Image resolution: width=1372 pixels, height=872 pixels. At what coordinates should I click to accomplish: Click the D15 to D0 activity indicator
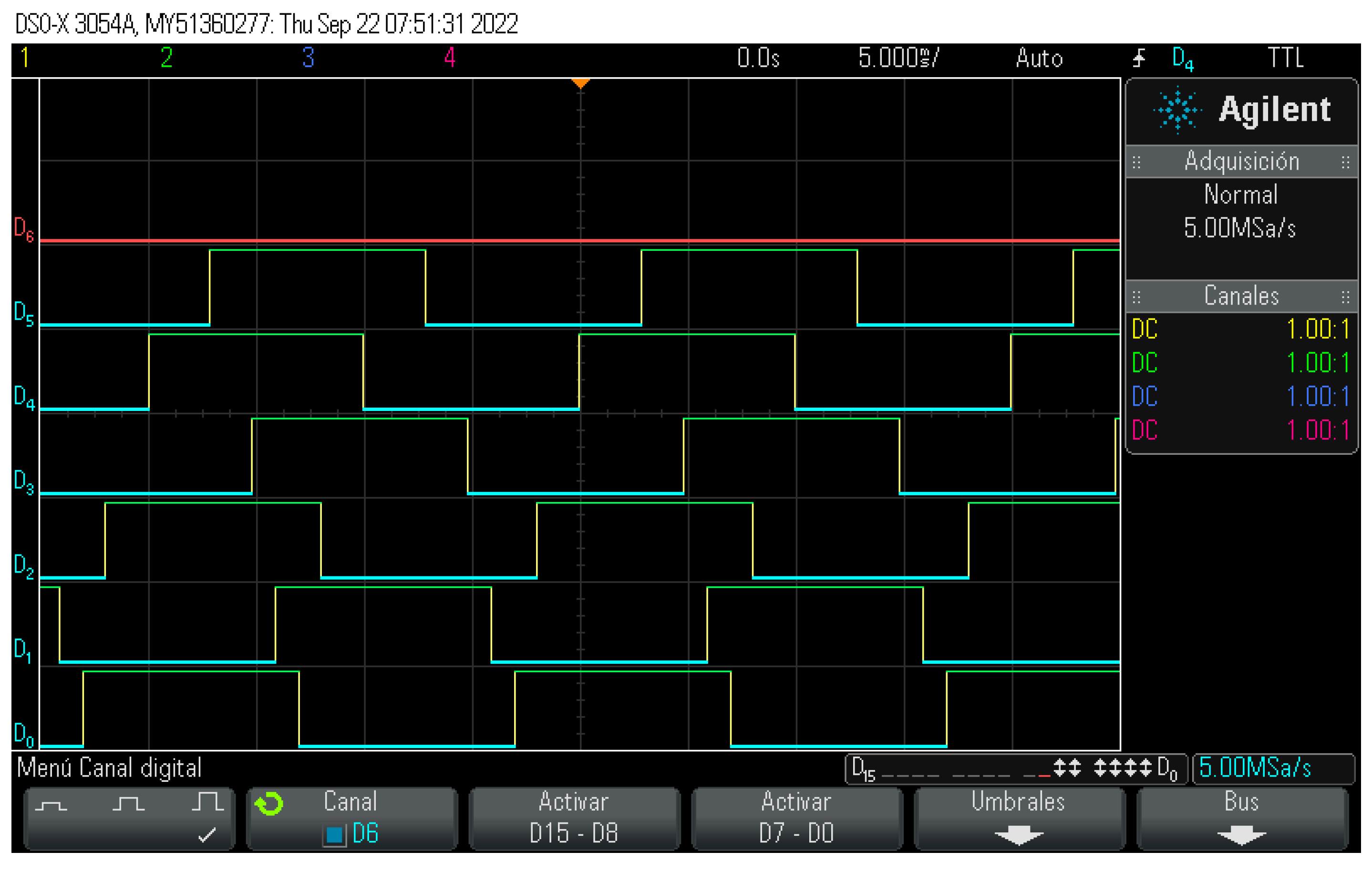1016,769
